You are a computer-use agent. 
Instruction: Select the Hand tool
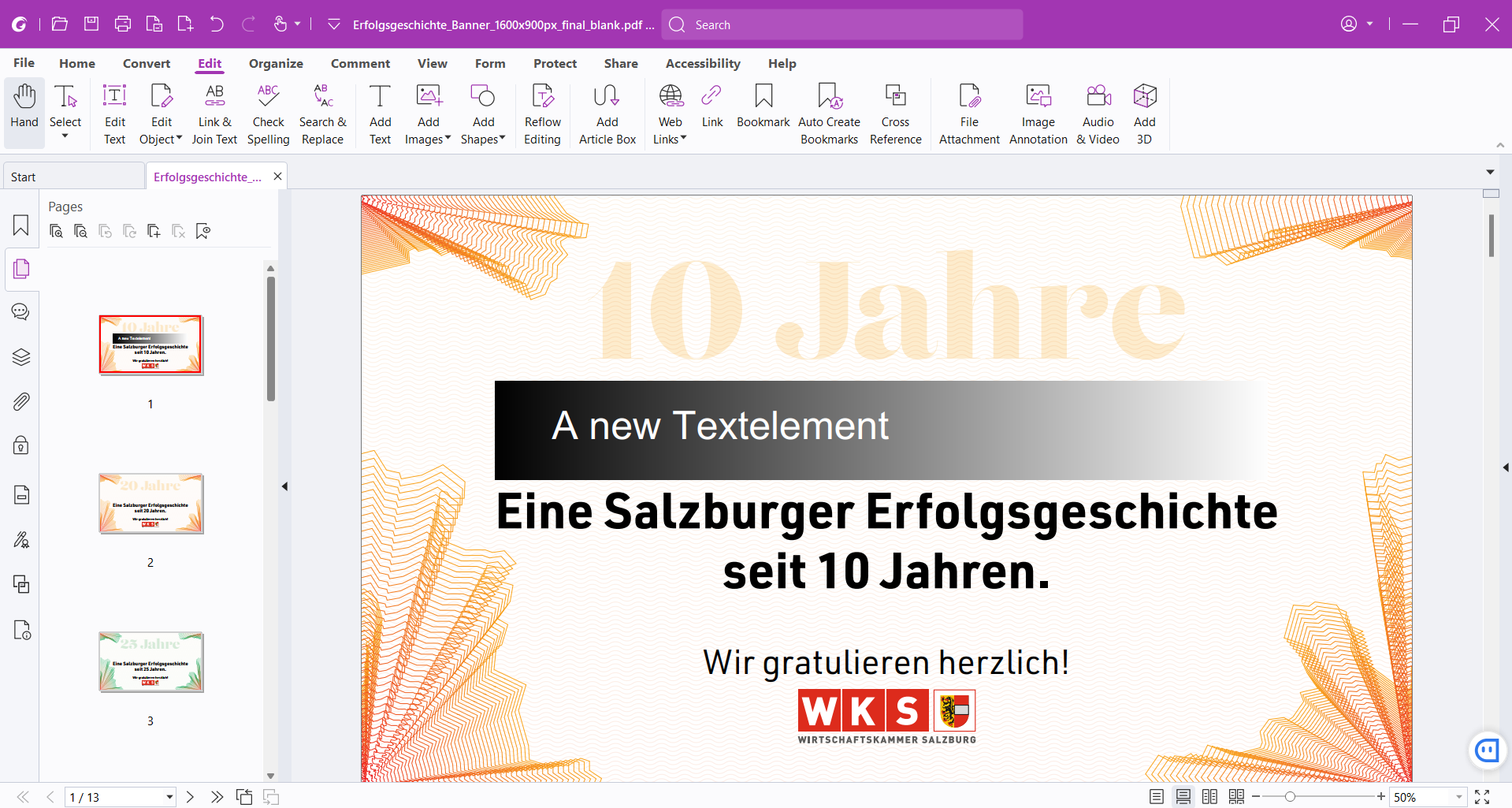pos(24,113)
